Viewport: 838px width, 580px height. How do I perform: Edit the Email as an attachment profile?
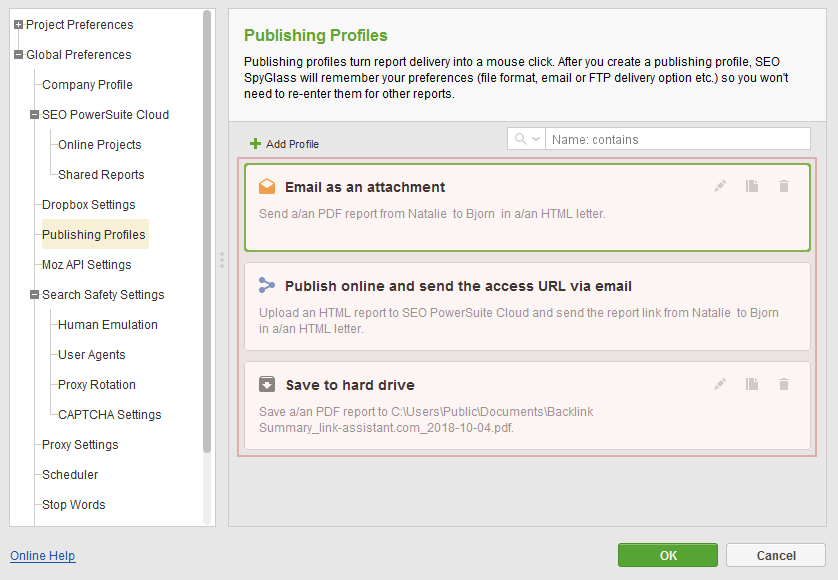(x=720, y=186)
